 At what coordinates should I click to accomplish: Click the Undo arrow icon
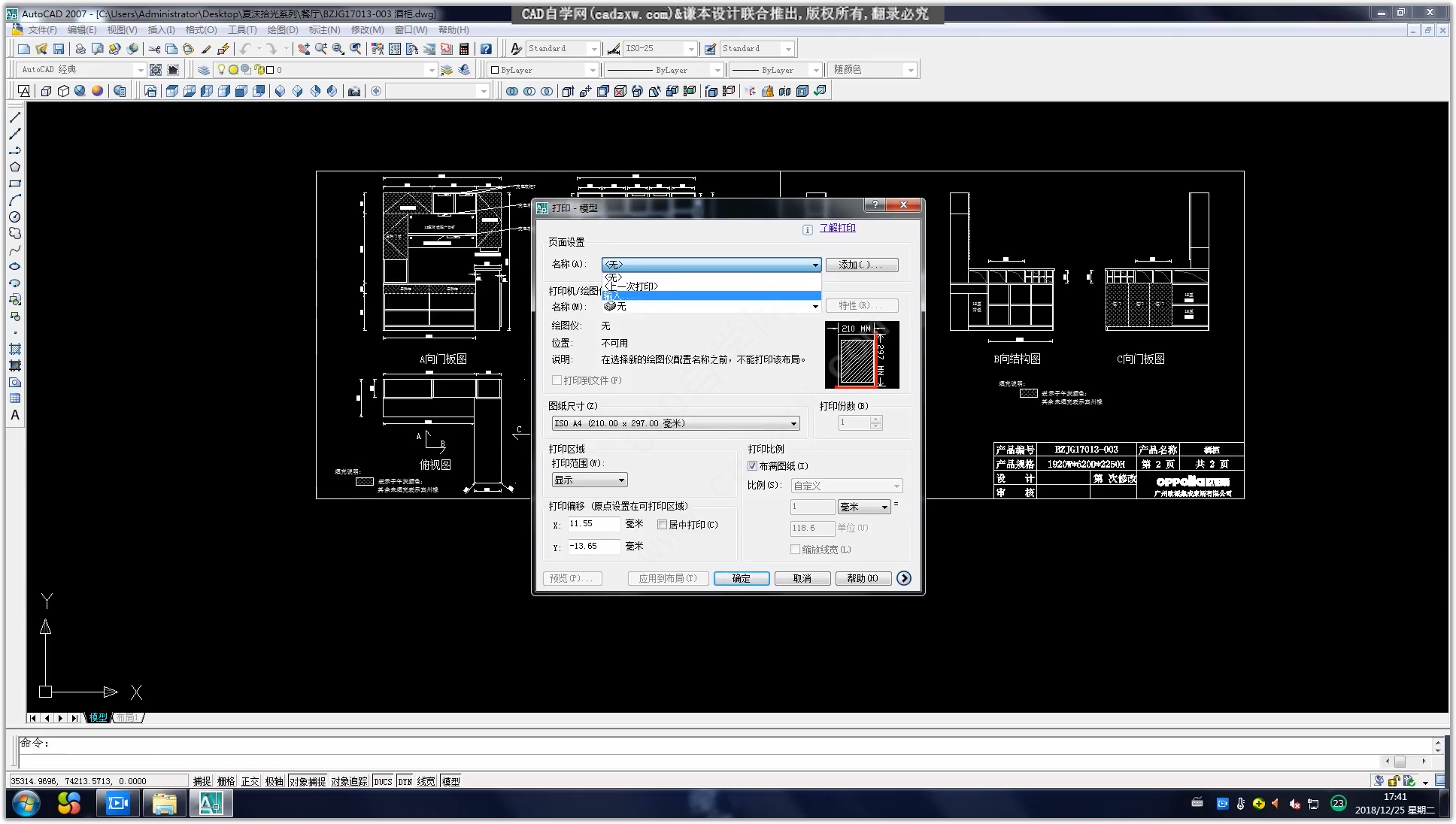pyautogui.click(x=245, y=49)
